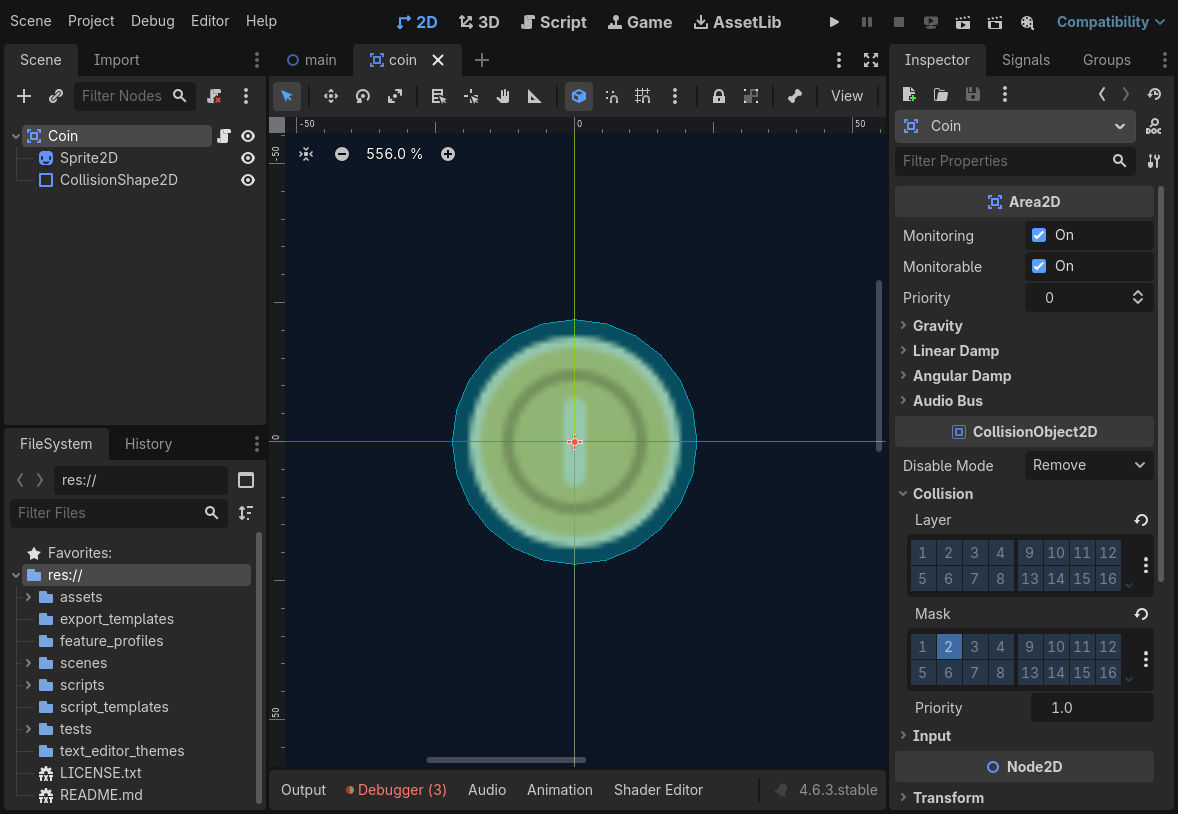This screenshot has height=814, width=1178.
Task: Click the instantiate child scene link icon
Action: tap(56, 96)
